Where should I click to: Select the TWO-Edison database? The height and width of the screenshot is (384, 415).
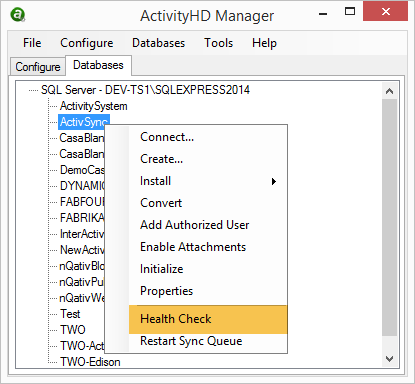[90, 362]
